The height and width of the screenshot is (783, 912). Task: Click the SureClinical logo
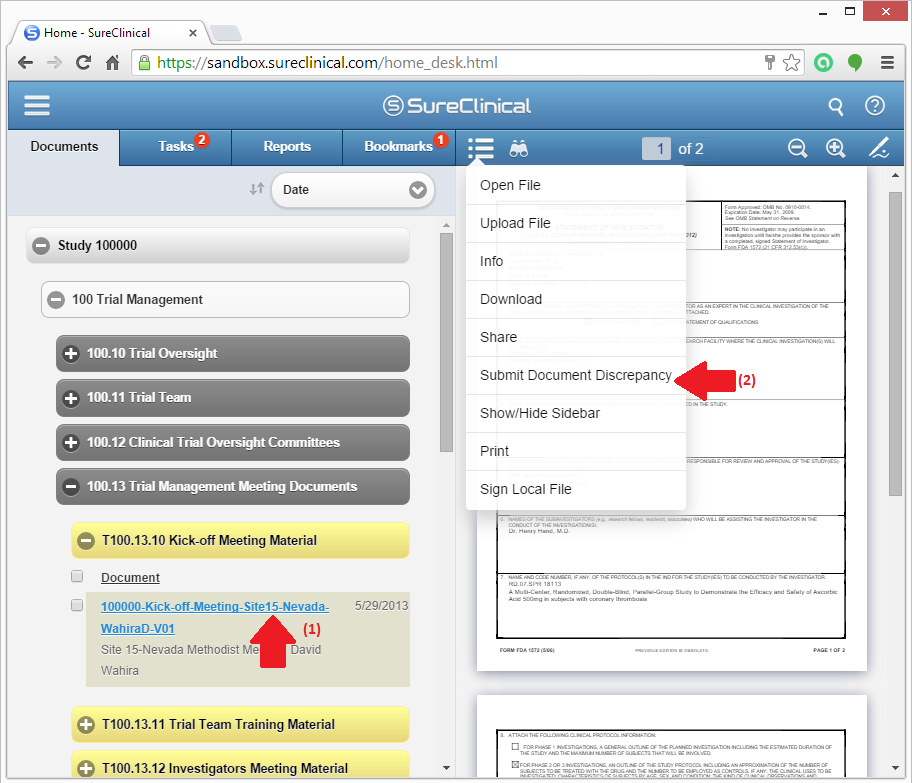click(x=457, y=106)
